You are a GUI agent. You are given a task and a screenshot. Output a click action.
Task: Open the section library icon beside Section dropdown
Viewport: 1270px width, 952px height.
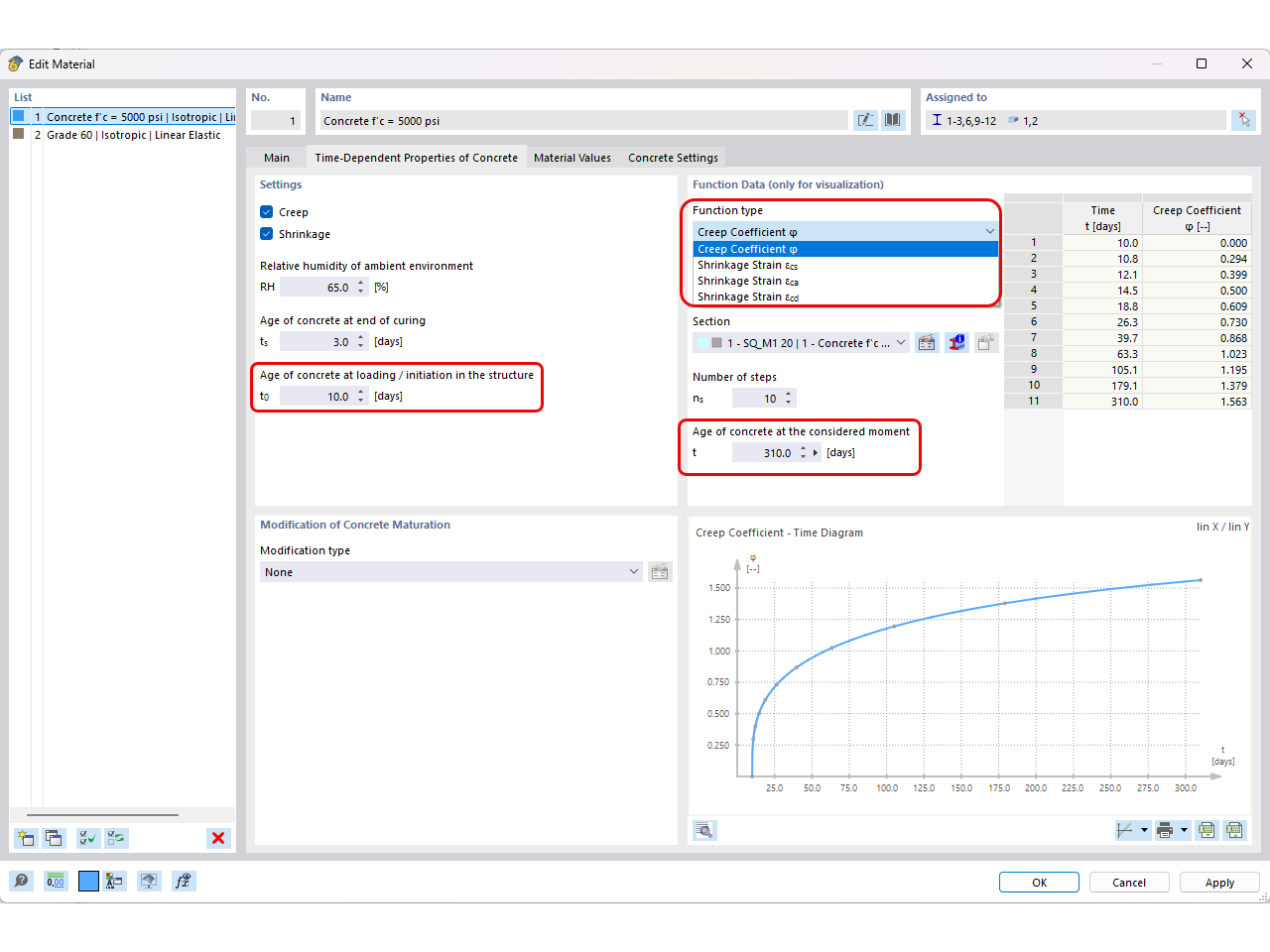pos(926,342)
